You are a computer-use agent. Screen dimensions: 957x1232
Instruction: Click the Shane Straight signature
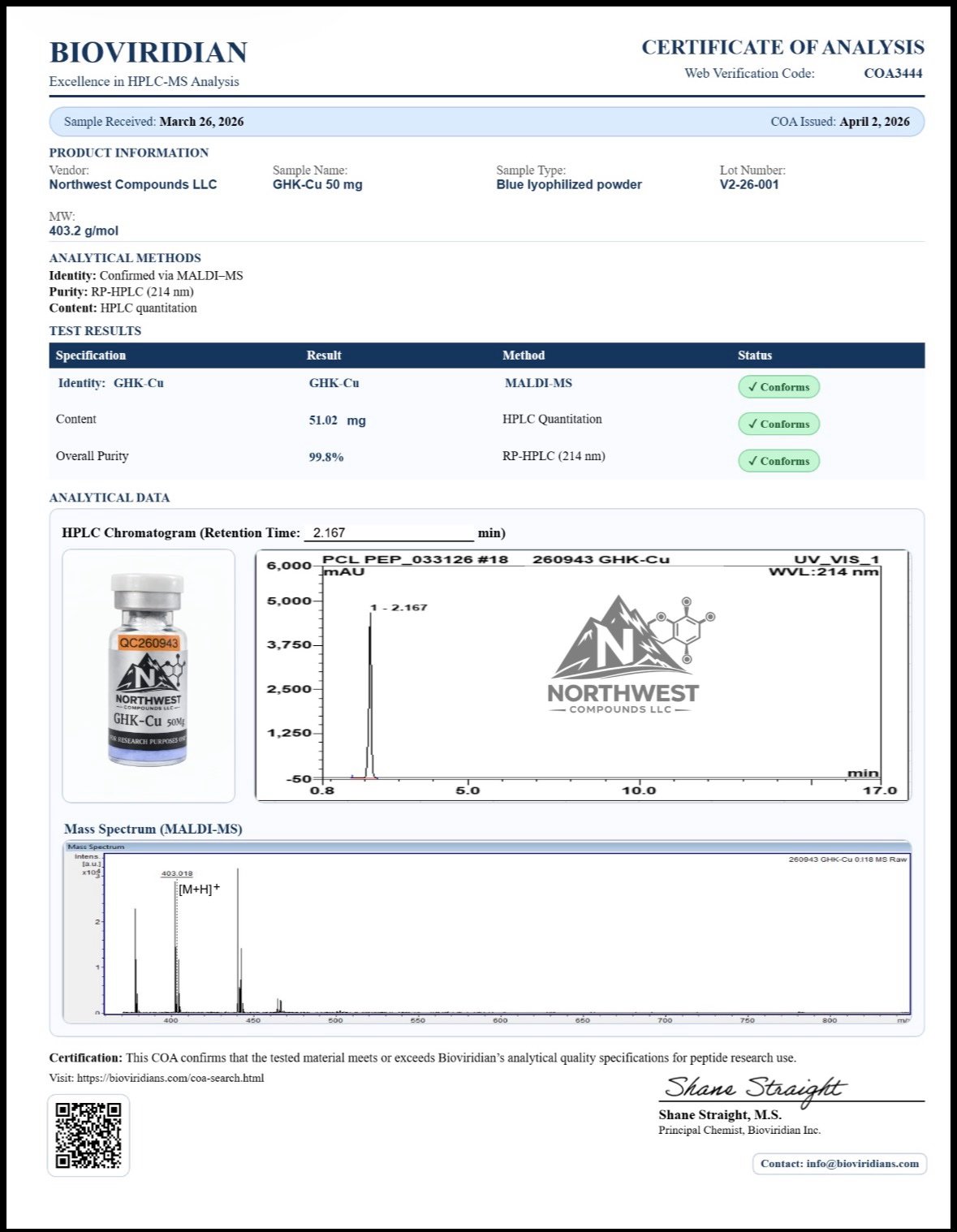(x=755, y=1088)
